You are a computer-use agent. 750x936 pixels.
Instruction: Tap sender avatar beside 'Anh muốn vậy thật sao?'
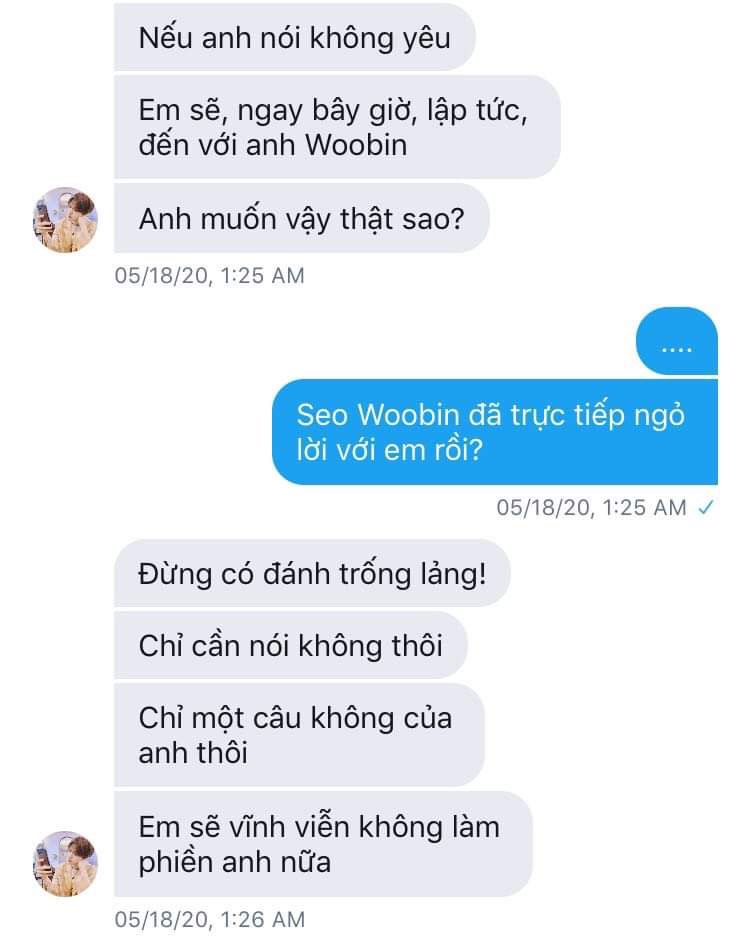[65, 220]
